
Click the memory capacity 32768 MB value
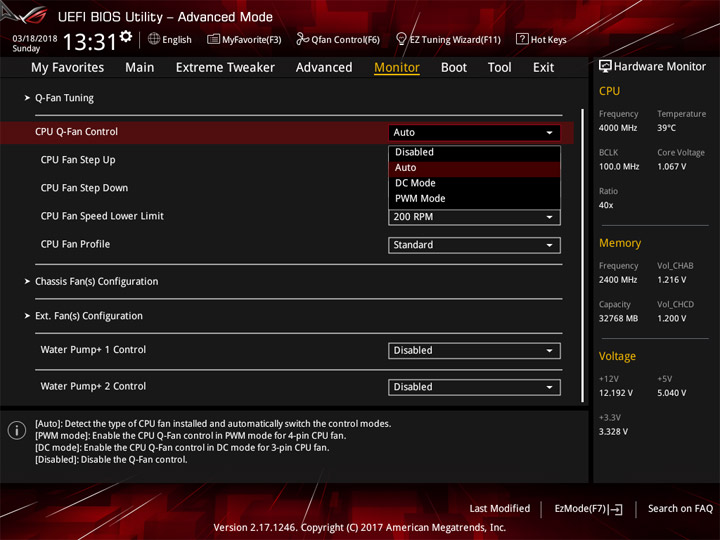click(618, 319)
